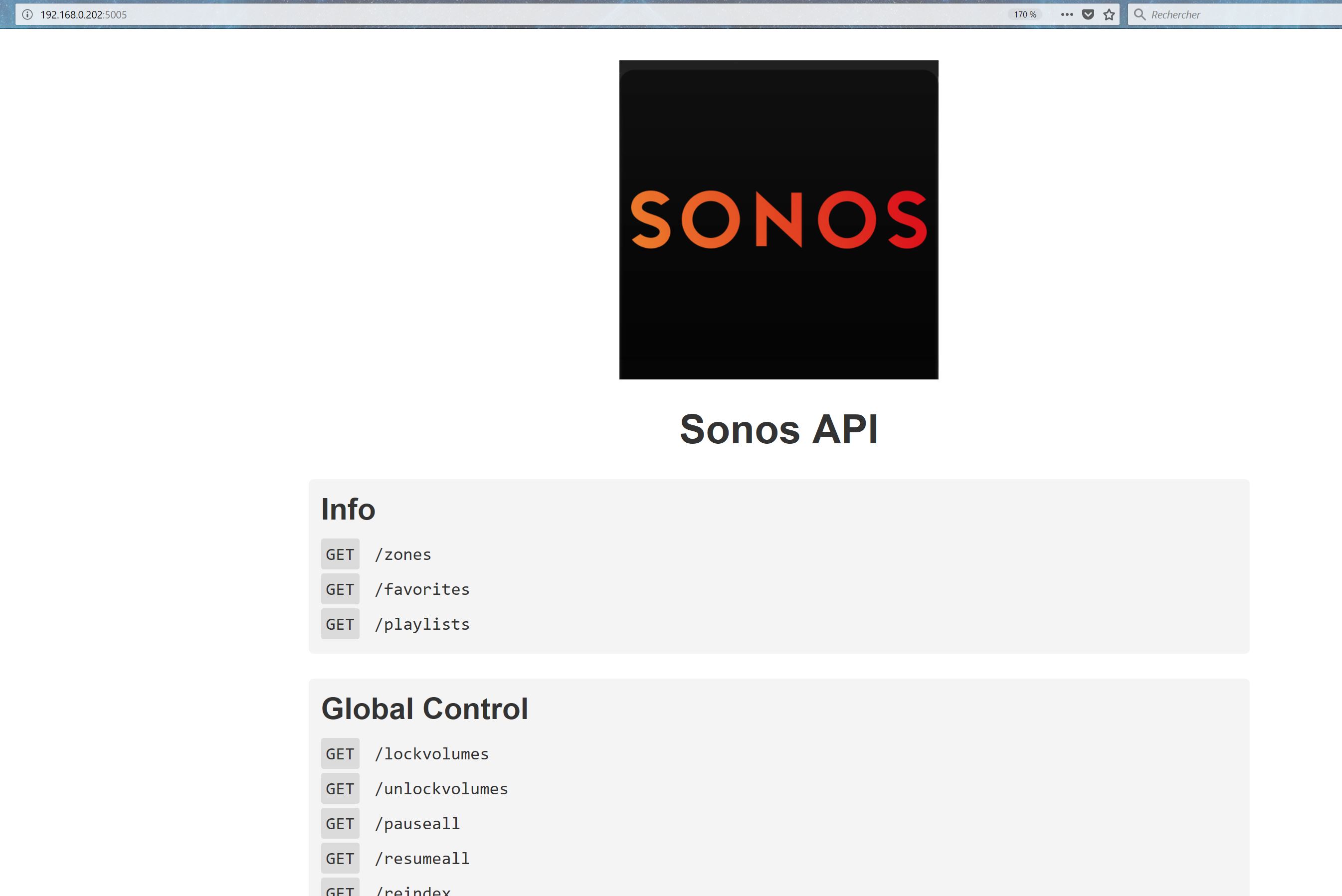Open the /favorites endpoint
The height and width of the screenshot is (896, 1342).
tap(422, 589)
